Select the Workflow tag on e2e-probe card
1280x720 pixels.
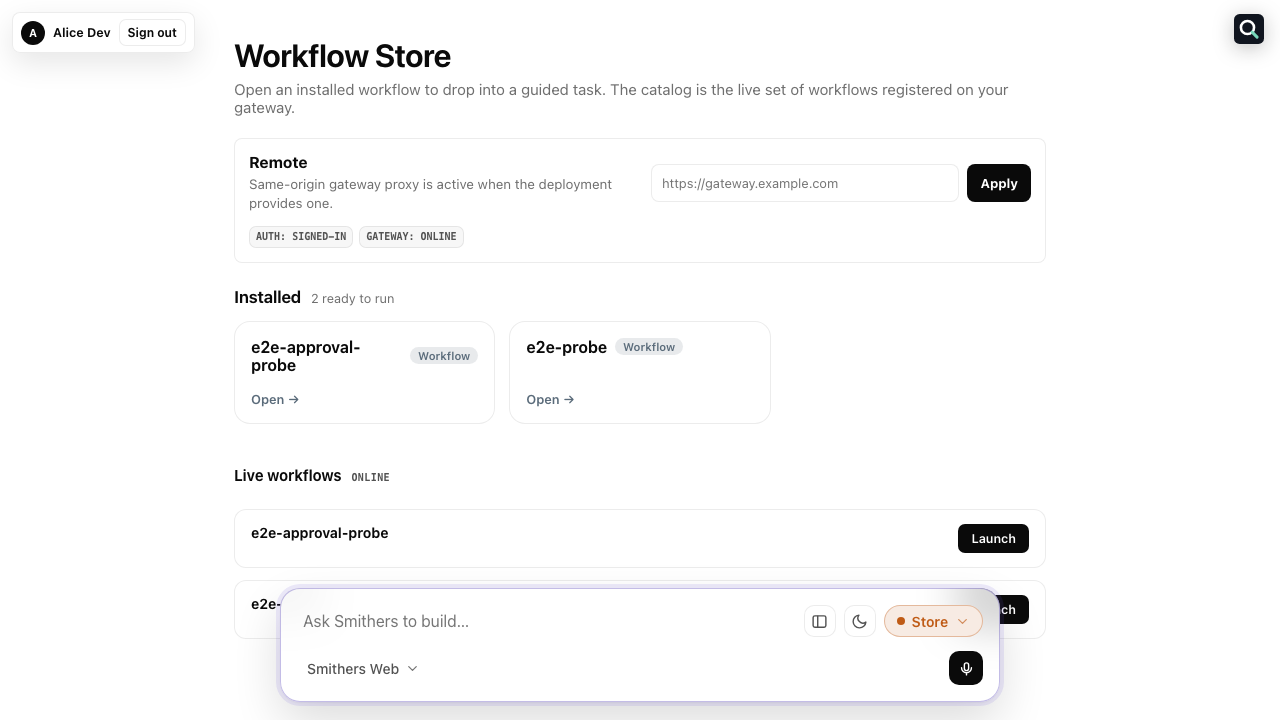[649, 347]
